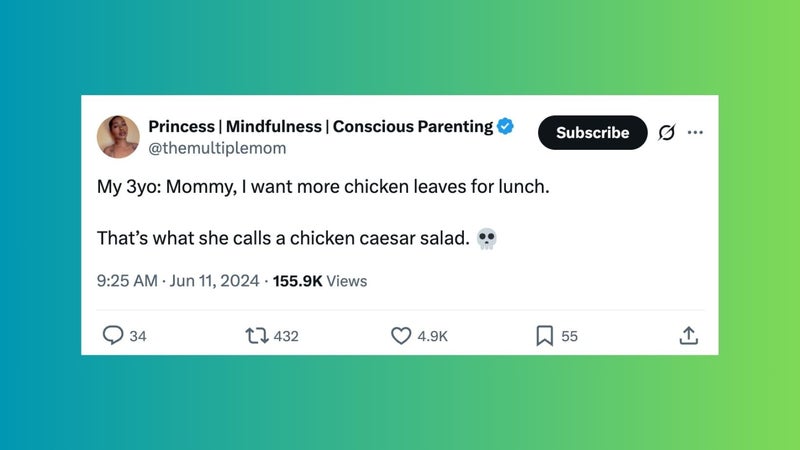800x450 pixels.
Task: Click the reply speech bubble icon
Action: click(x=113, y=336)
